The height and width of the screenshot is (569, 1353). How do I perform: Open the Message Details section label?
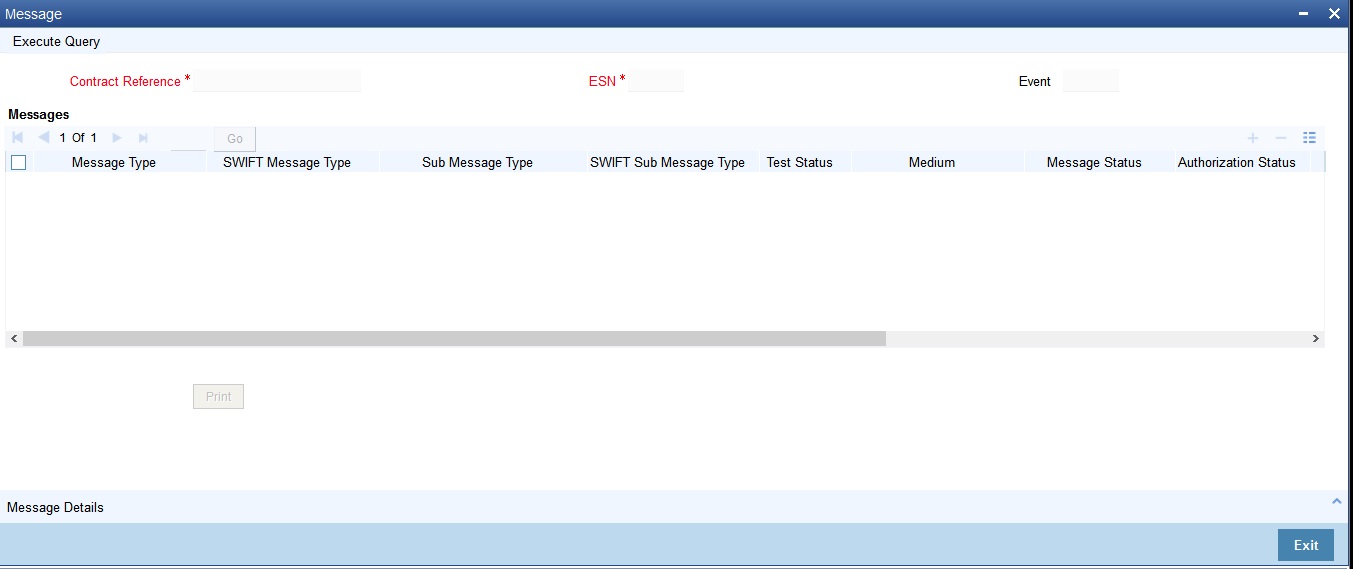pyautogui.click(x=55, y=507)
